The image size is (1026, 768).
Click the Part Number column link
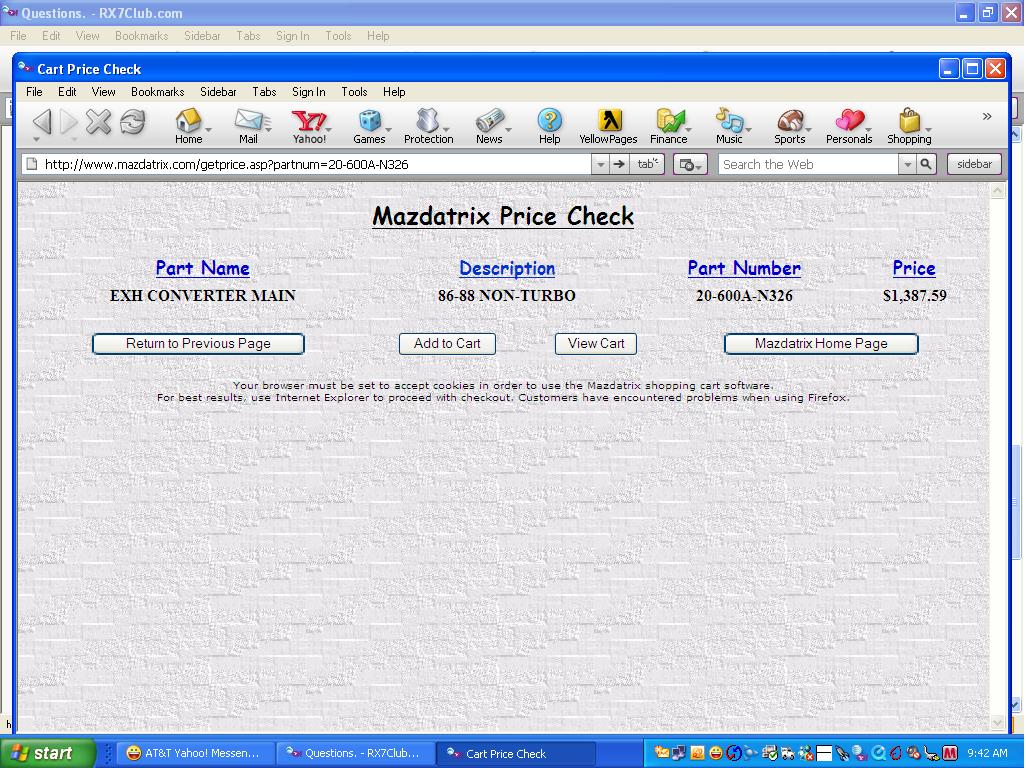(x=744, y=268)
